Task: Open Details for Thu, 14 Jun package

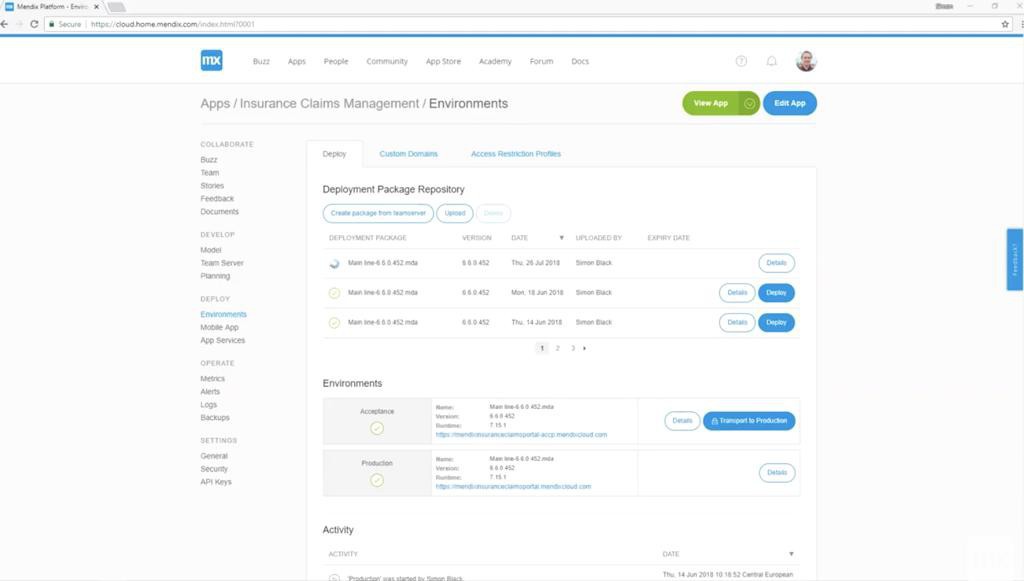Action: coord(737,322)
